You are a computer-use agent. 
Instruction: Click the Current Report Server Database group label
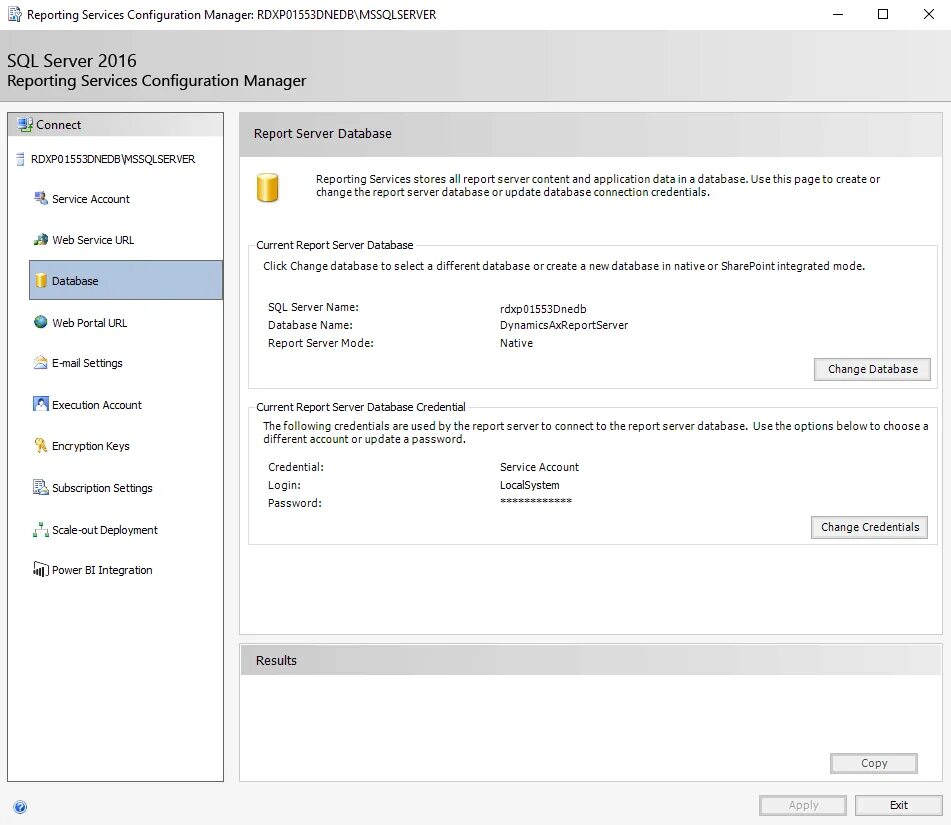(334, 245)
